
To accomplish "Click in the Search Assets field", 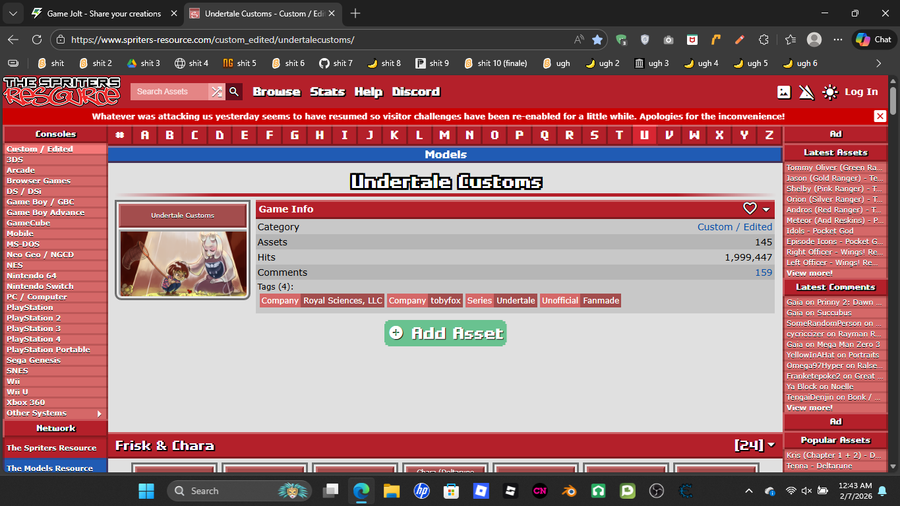I will click(169, 91).
